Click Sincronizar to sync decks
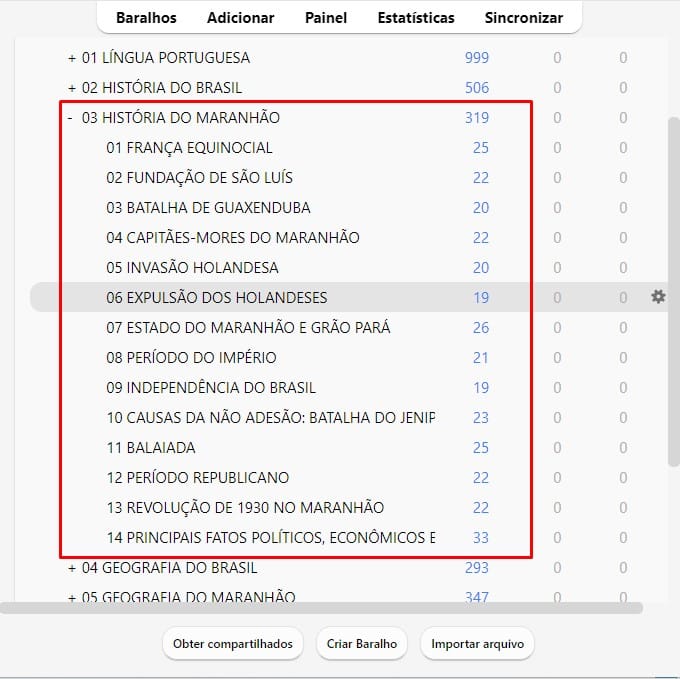 click(x=524, y=18)
